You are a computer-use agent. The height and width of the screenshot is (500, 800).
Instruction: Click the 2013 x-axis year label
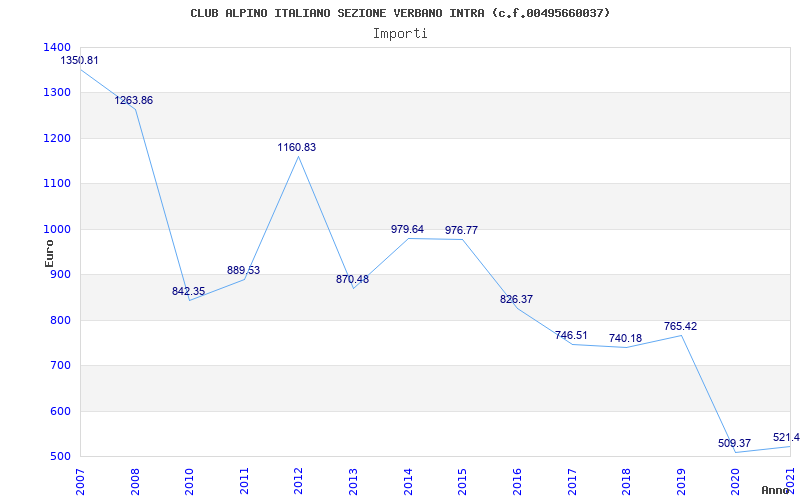[x=353, y=481]
